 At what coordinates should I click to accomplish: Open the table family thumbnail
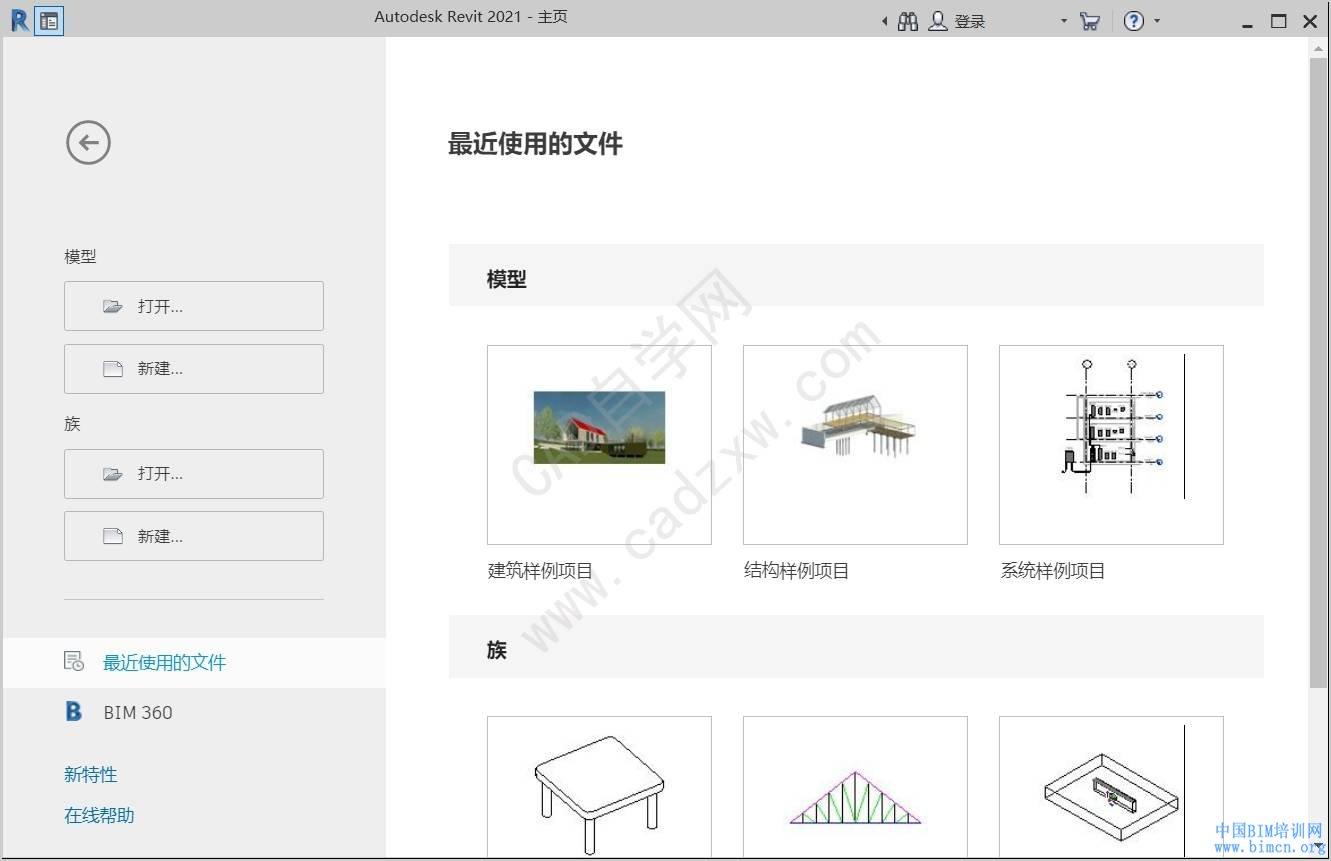coord(599,787)
